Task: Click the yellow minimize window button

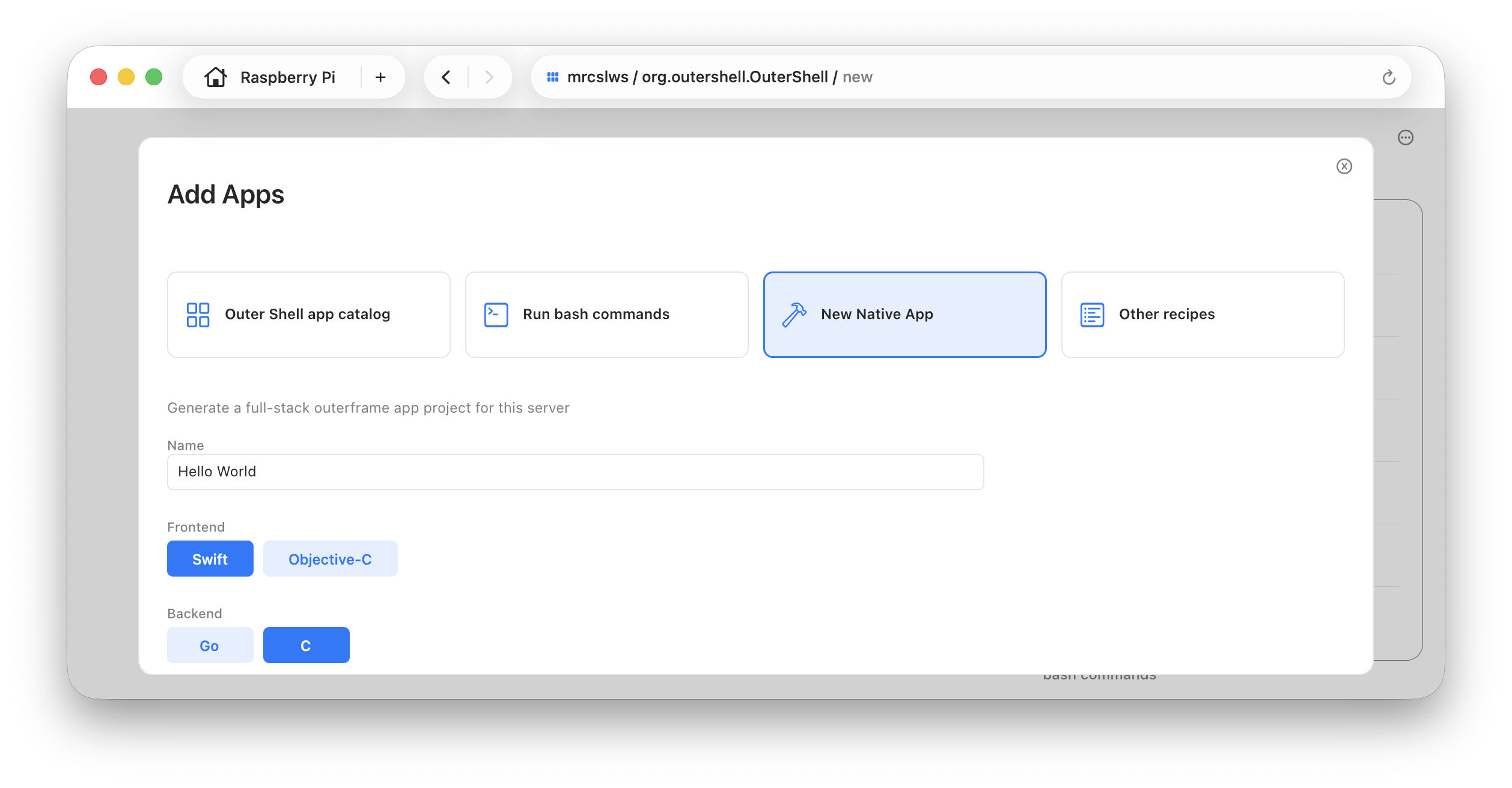Action: pyautogui.click(x=126, y=77)
